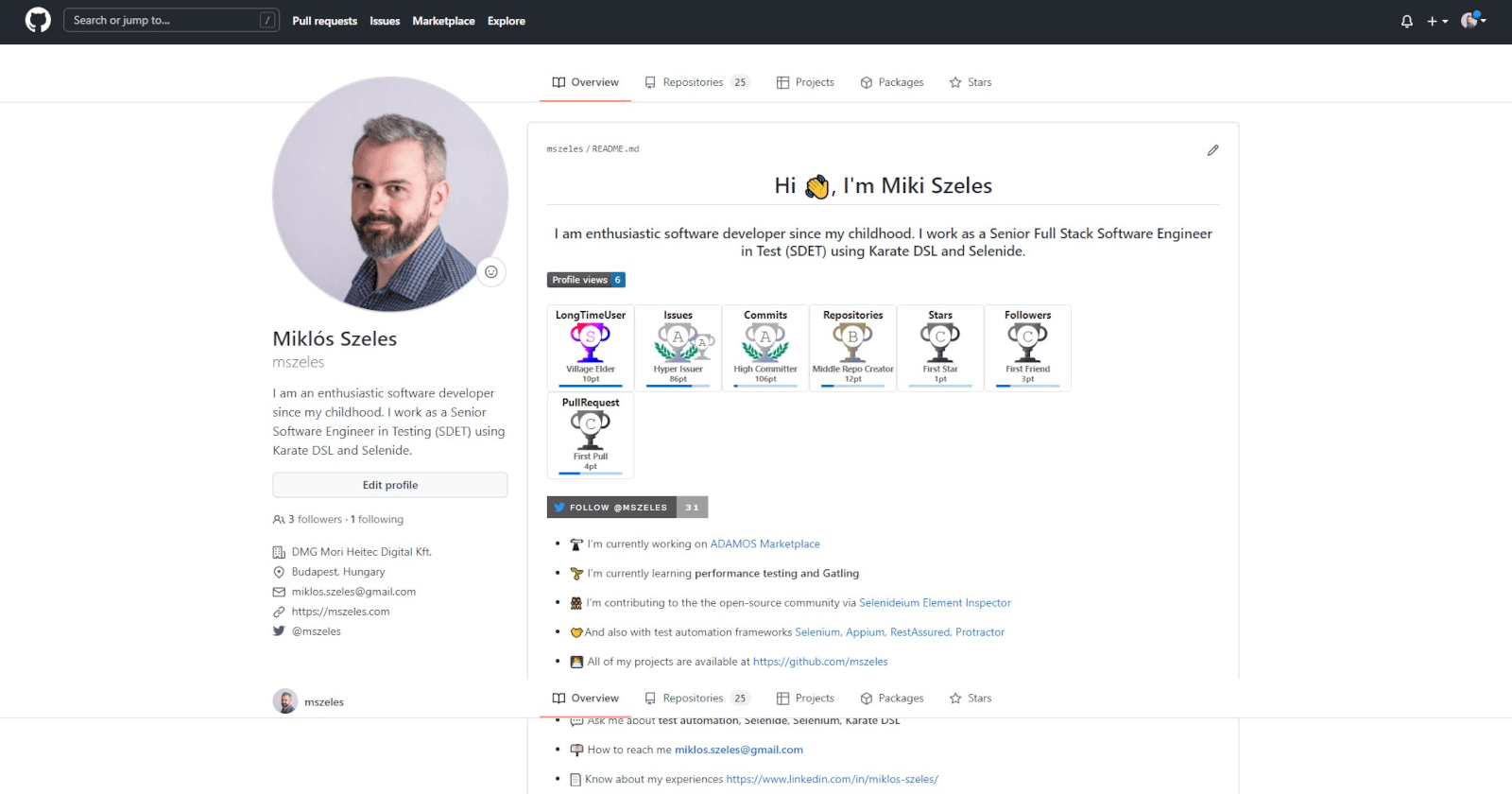Viewport: 1512px width, 794px height.
Task: Open the user avatar dropdown menu
Action: 1472,21
